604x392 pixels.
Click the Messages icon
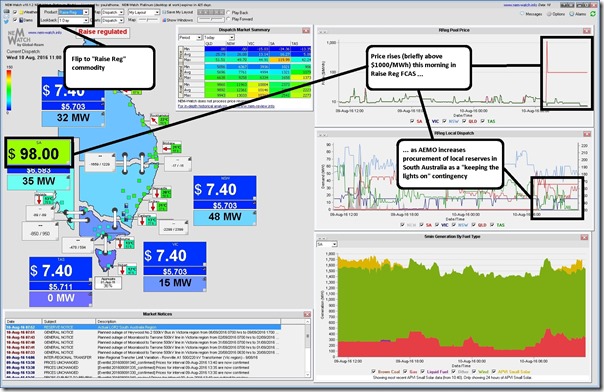pyautogui.click(x=522, y=14)
